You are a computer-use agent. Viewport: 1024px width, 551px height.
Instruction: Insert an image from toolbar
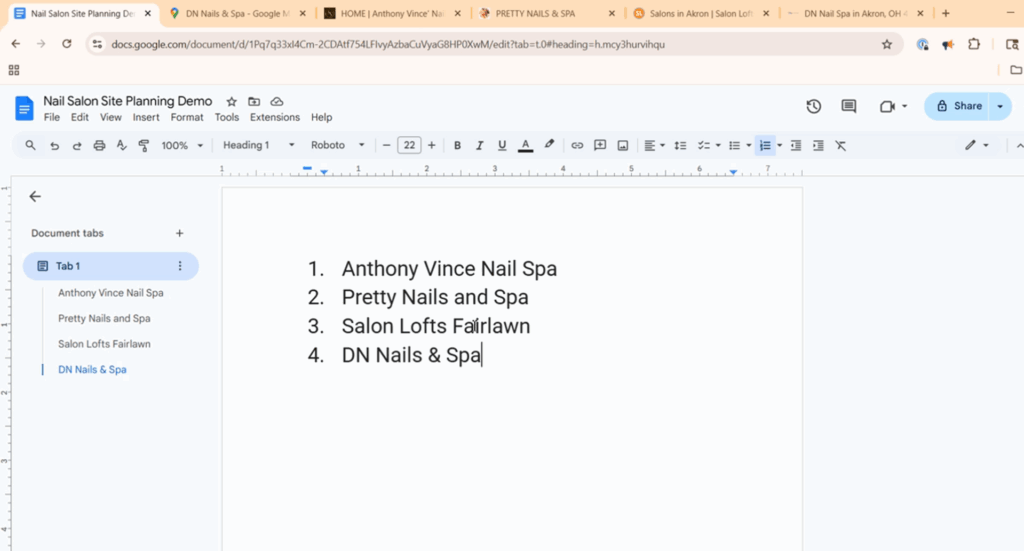pyautogui.click(x=622, y=146)
